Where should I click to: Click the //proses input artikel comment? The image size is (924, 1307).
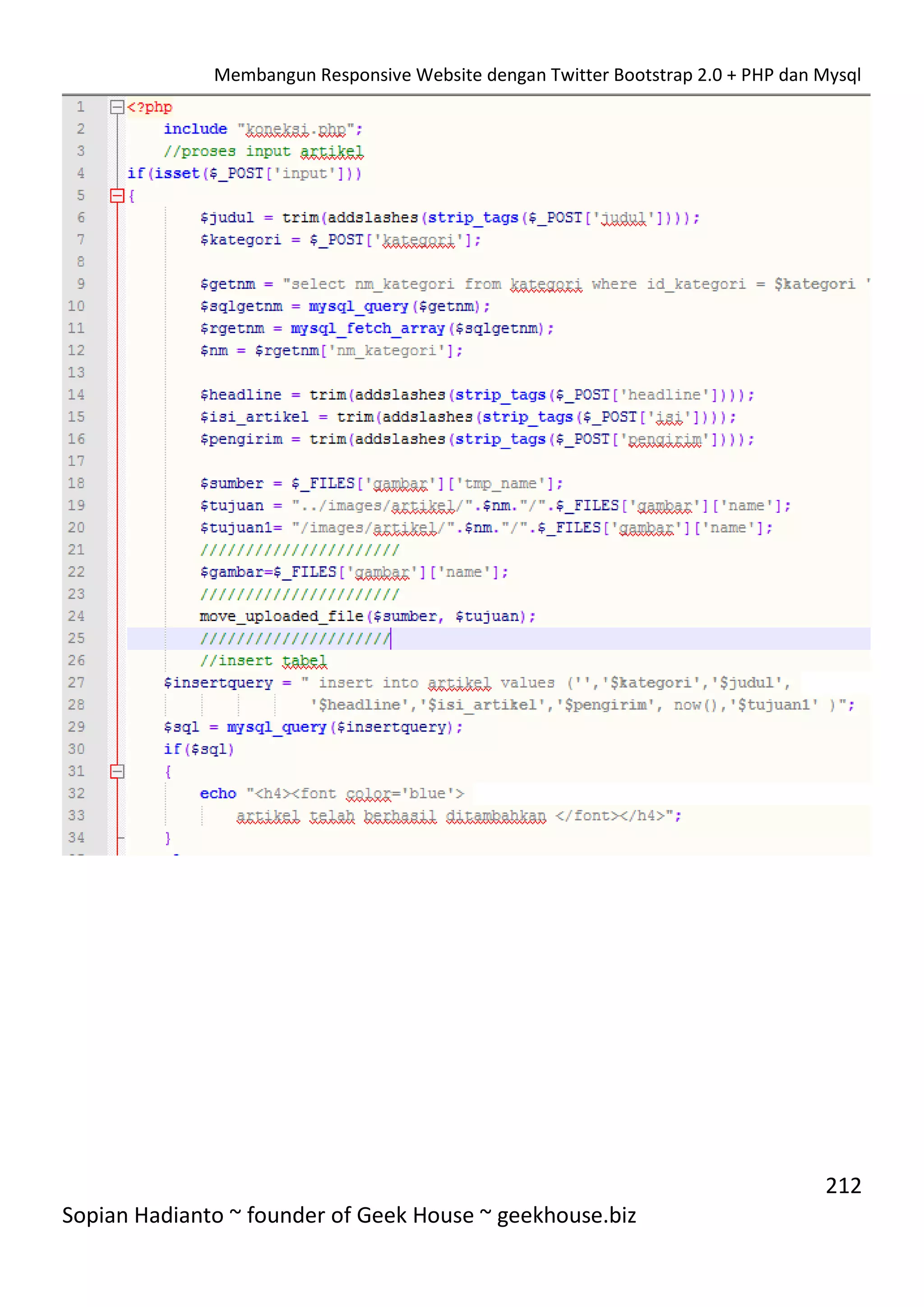click(x=263, y=152)
